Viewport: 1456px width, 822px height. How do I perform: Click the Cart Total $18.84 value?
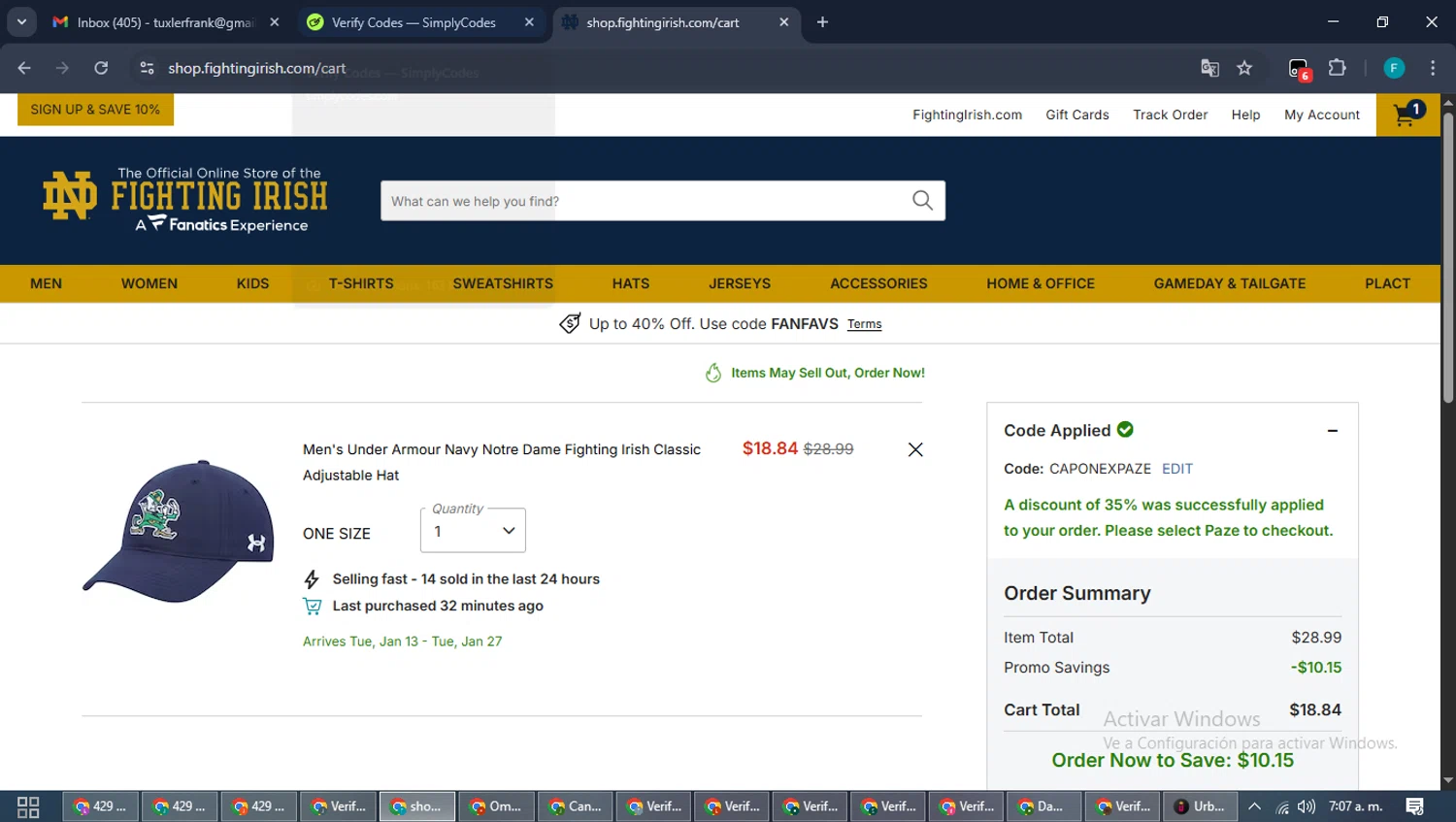coord(1315,709)
